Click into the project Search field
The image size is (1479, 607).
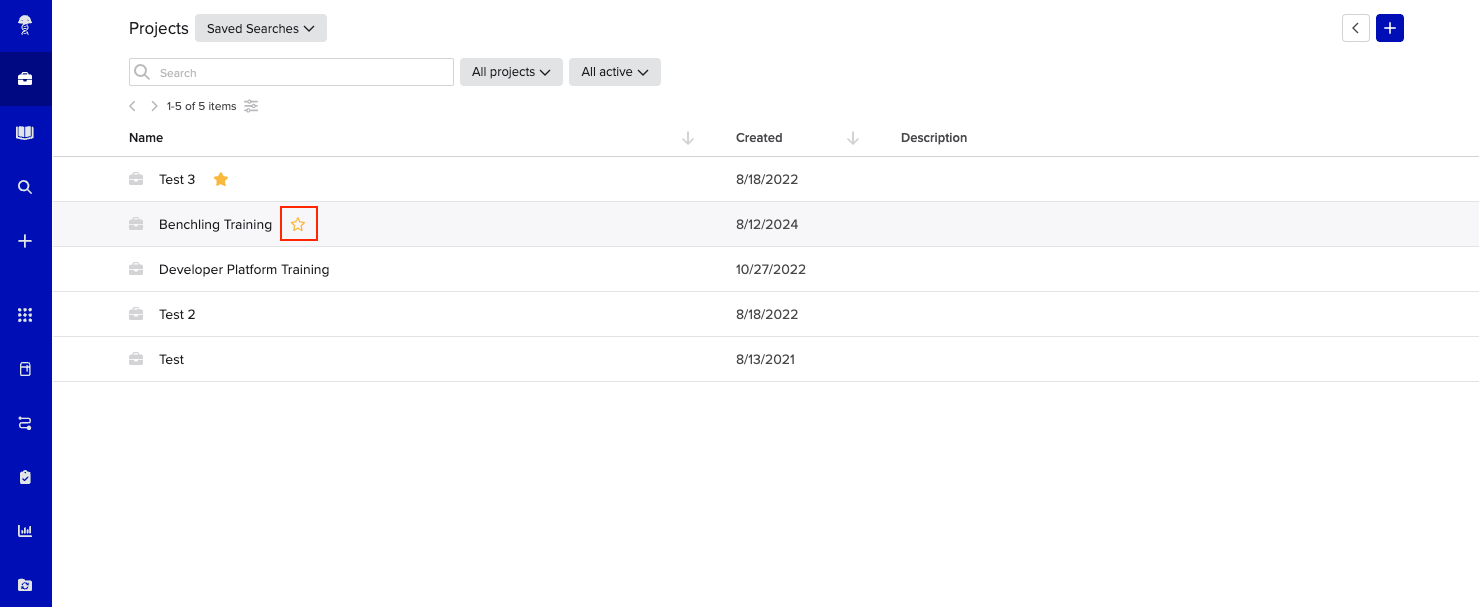(x=300, y=72)
